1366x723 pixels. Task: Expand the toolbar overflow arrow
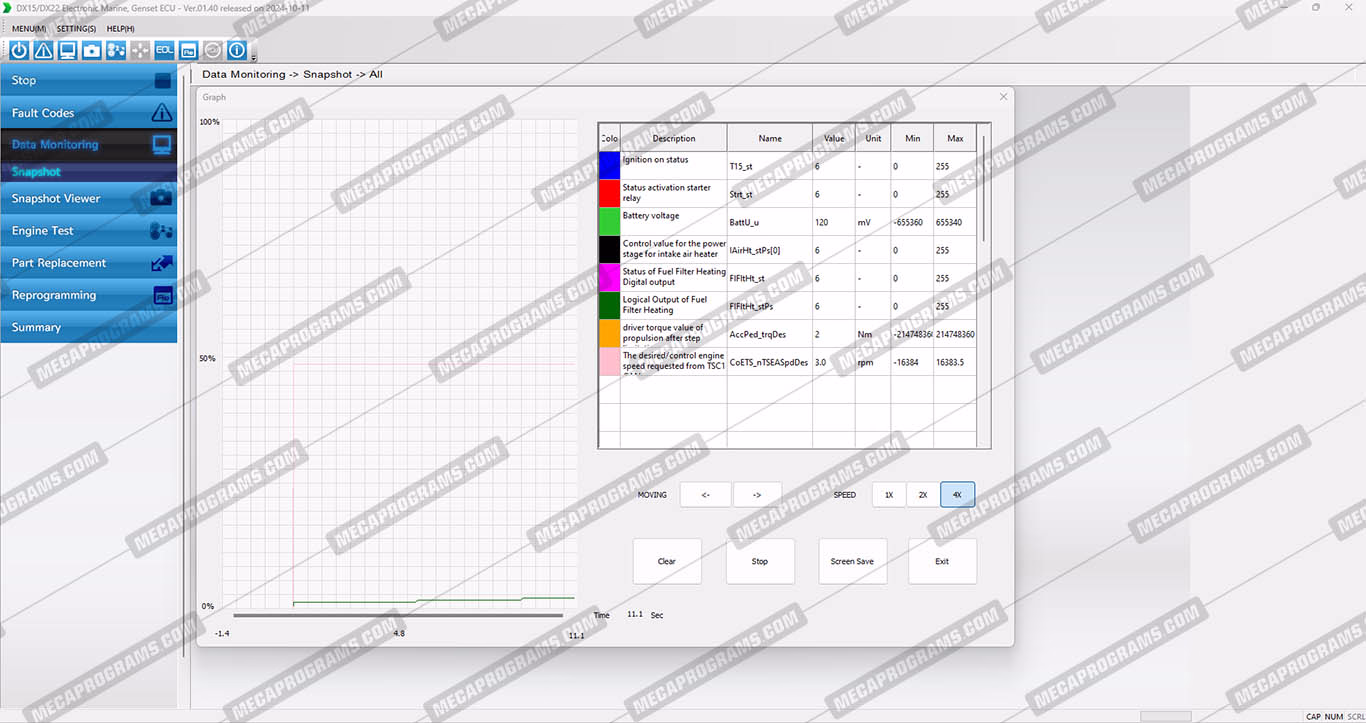pos(254,58)
